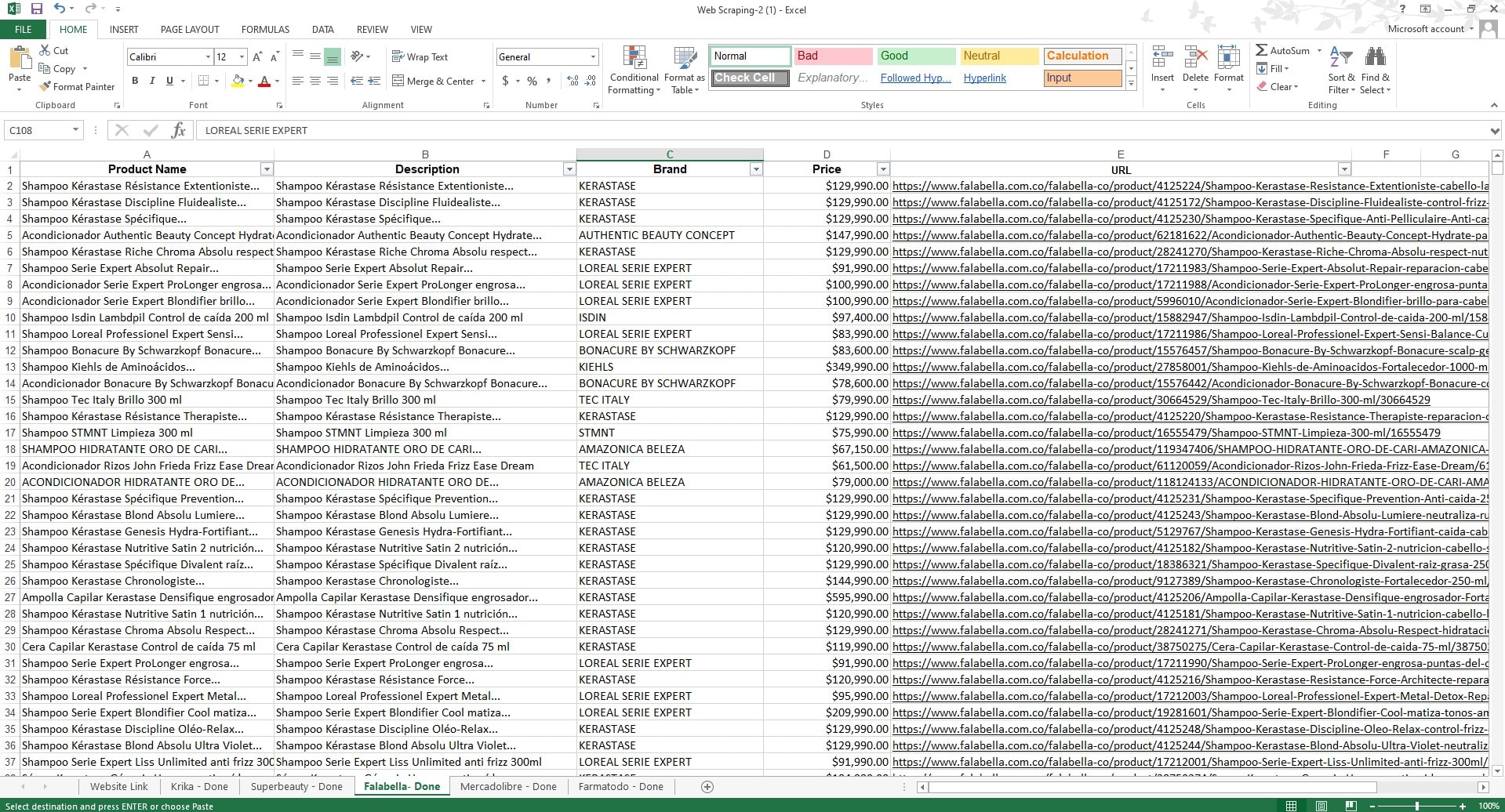1505x812 pixels.
Task: Click the Accounting dollar format icon
Action: point(506,81)
